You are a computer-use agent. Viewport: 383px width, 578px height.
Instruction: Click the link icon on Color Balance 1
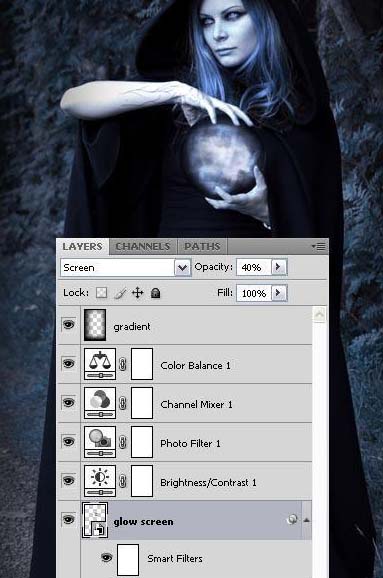[123, 365]
